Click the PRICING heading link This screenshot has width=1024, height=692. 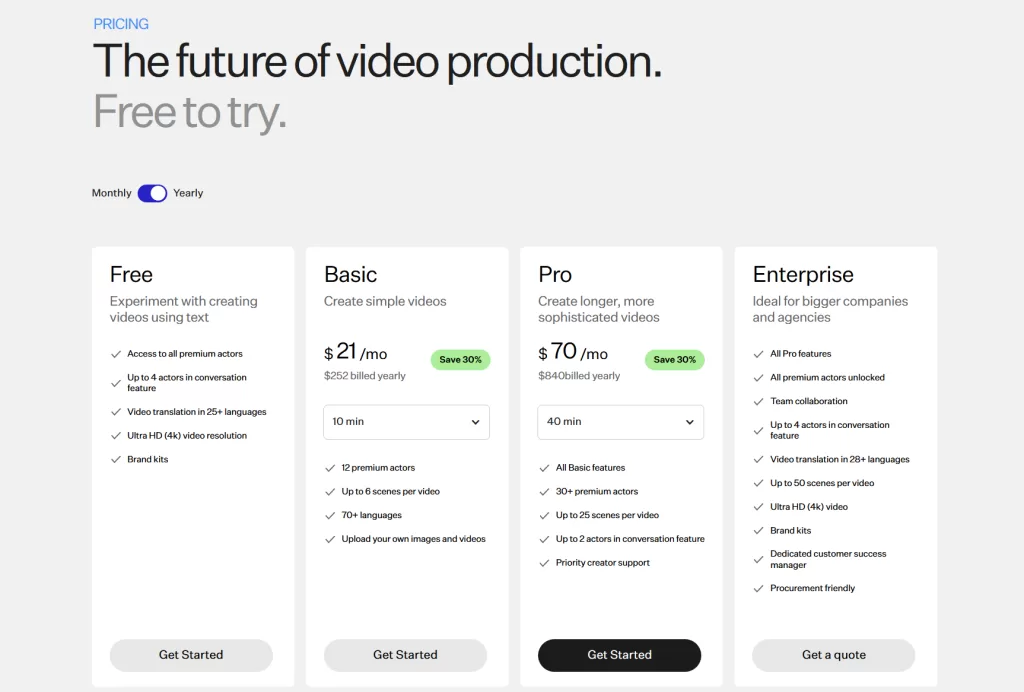tap(121, 24)
